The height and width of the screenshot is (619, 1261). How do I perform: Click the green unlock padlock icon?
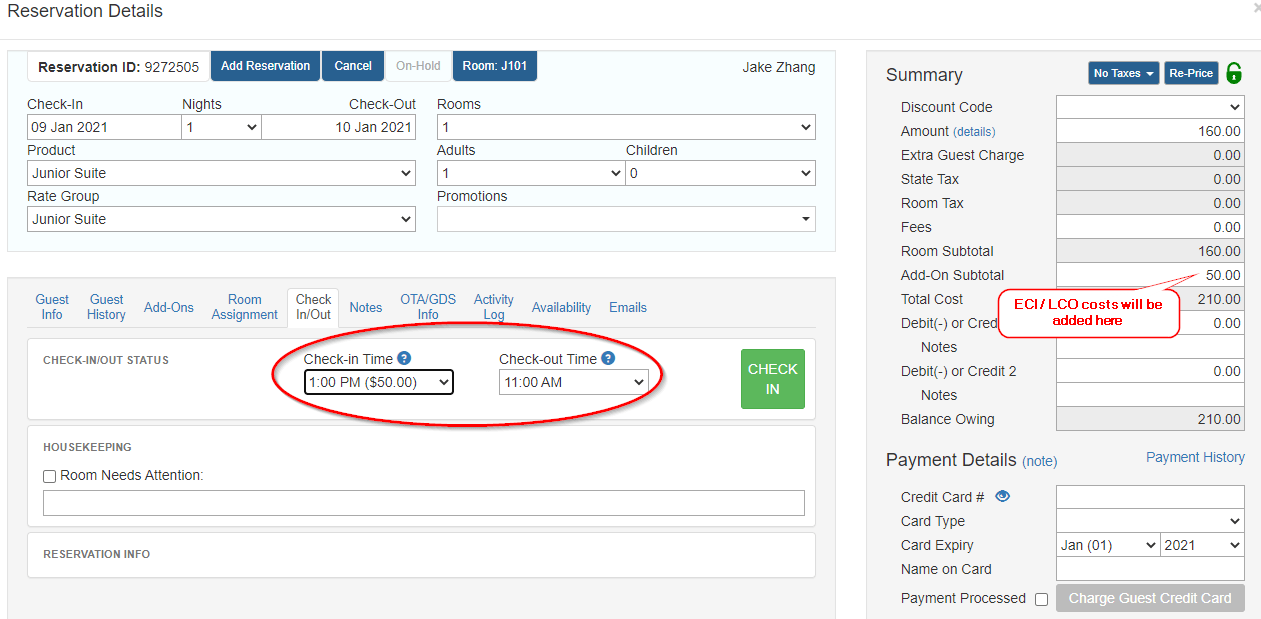click(1234, 72)
